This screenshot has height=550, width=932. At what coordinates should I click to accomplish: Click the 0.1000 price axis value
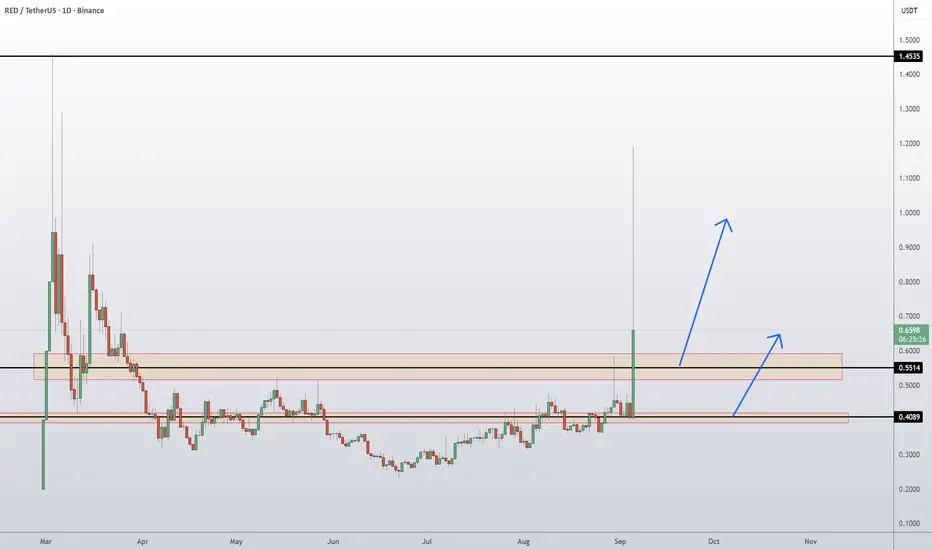coord(909,524)
